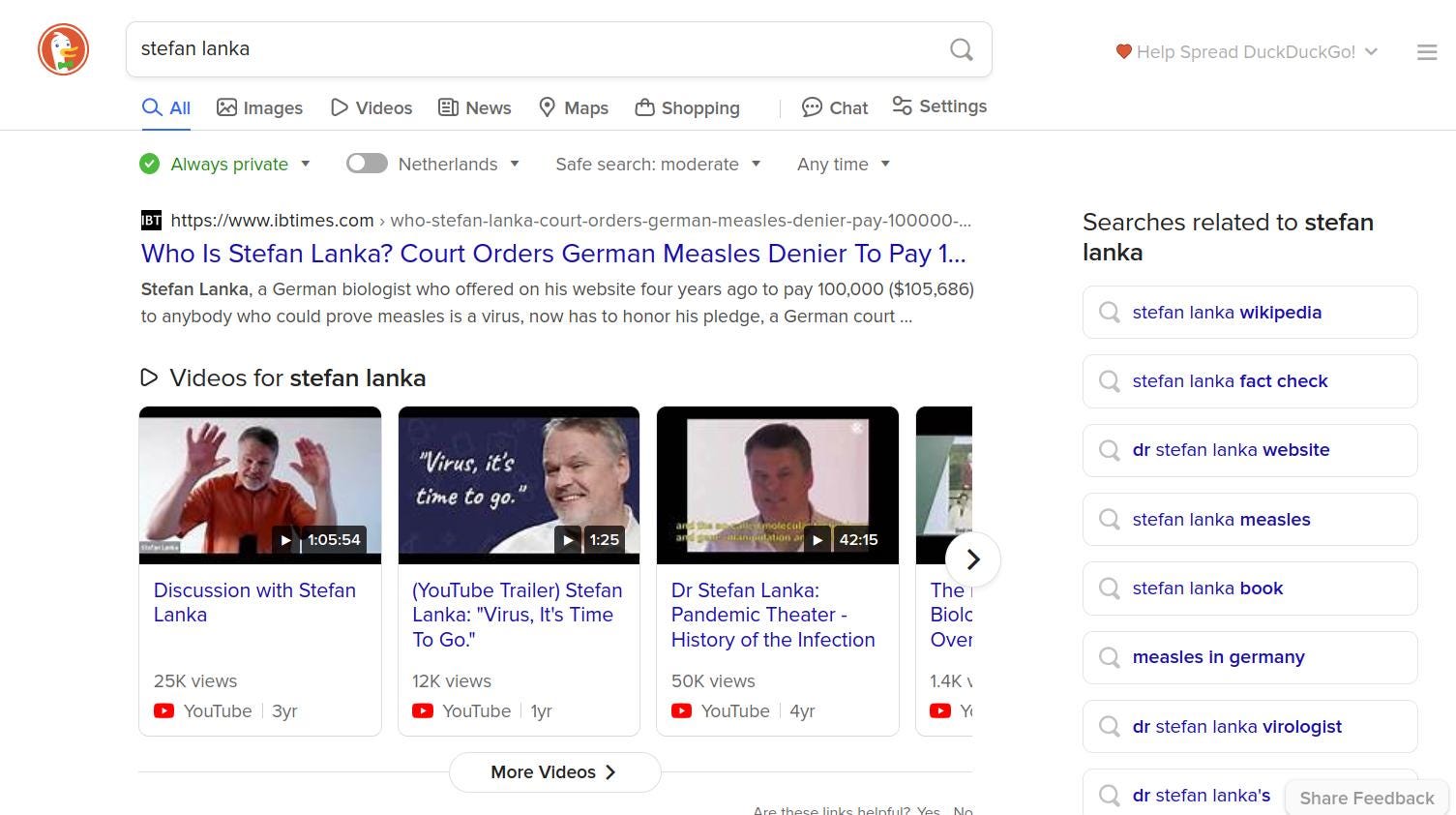This screenshot has height=815, width=1456.
Task: Open the orange-shirt Discussion video thumbnail
Action: pos(260,485)
